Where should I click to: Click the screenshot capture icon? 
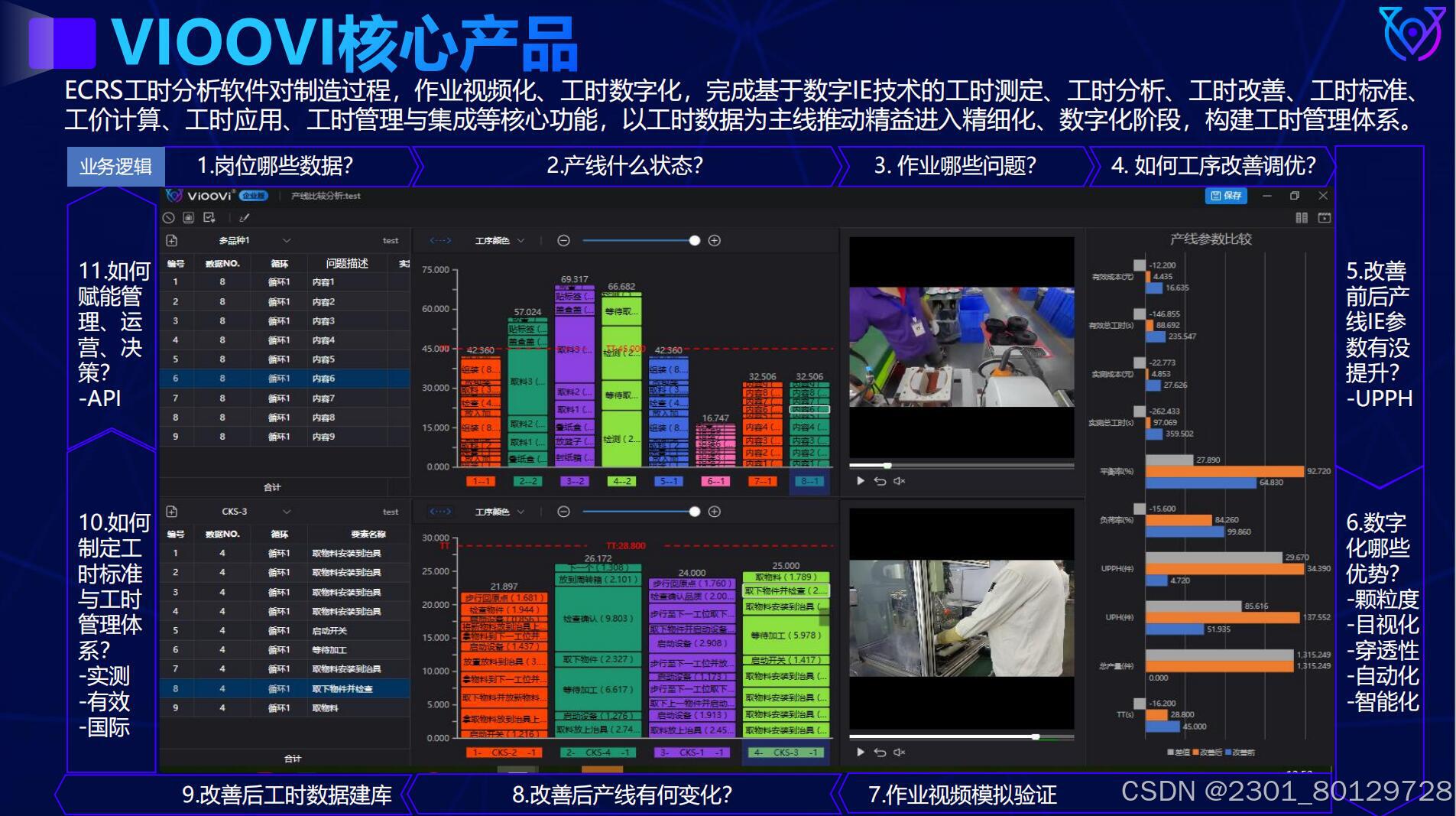point(189,218)
